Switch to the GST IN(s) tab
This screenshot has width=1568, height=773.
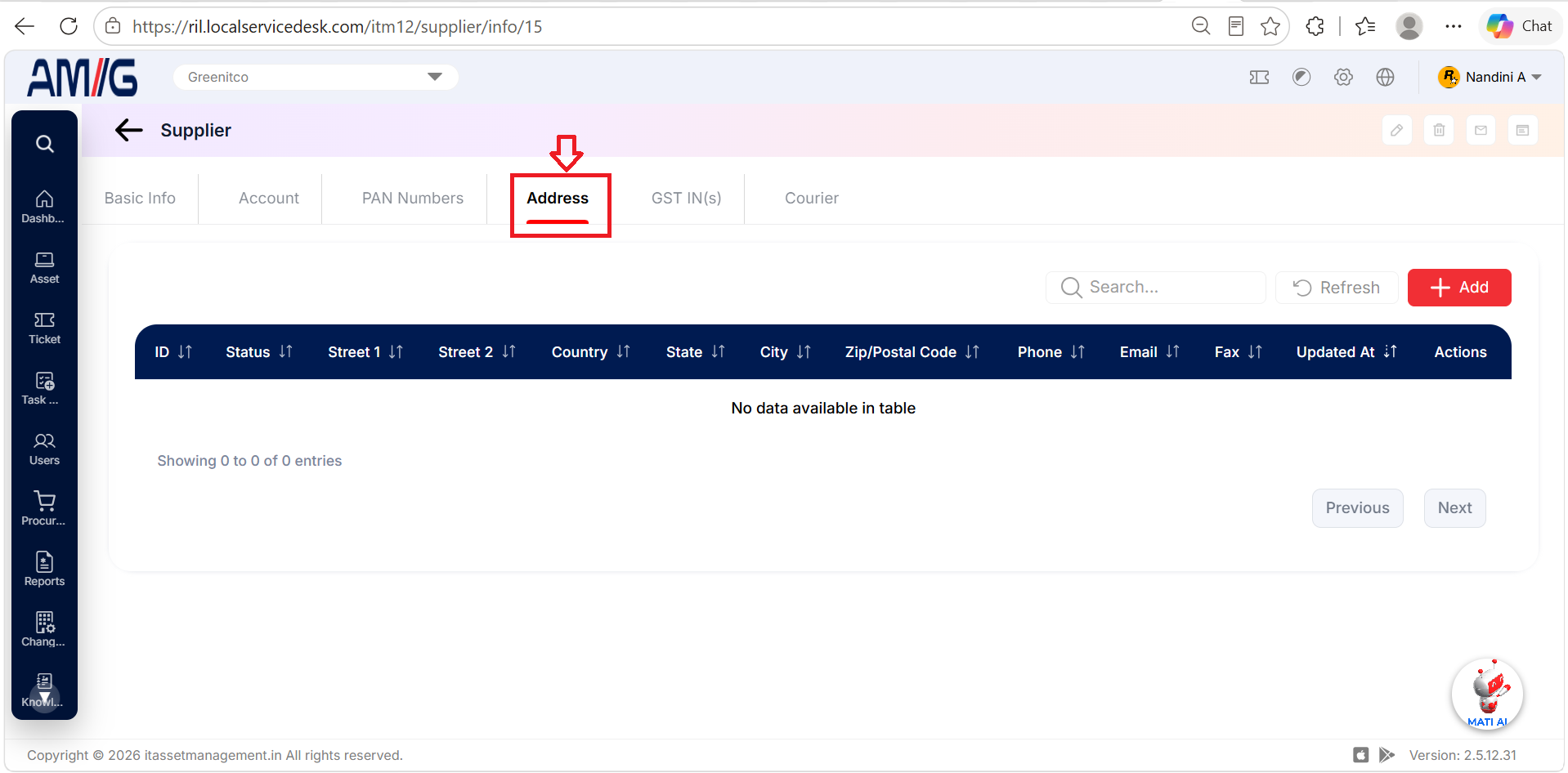pyautogui.click(x=686, y=199)
